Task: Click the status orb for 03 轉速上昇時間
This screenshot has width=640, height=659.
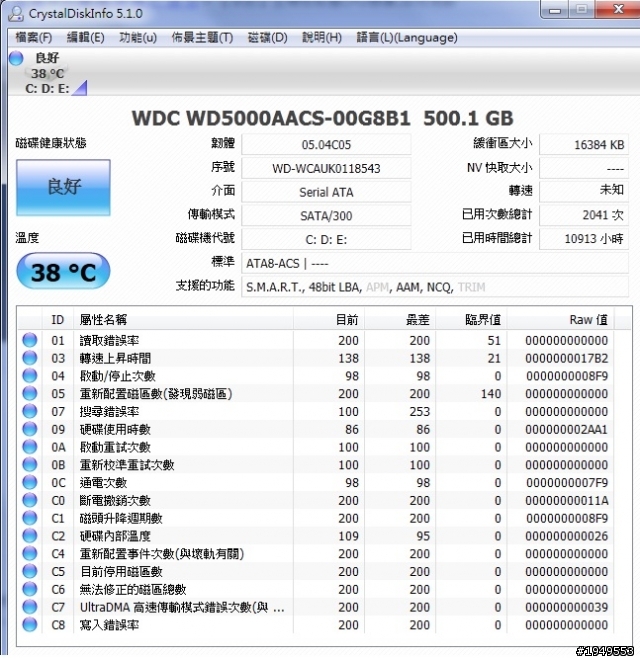Action: pos(30,358)
